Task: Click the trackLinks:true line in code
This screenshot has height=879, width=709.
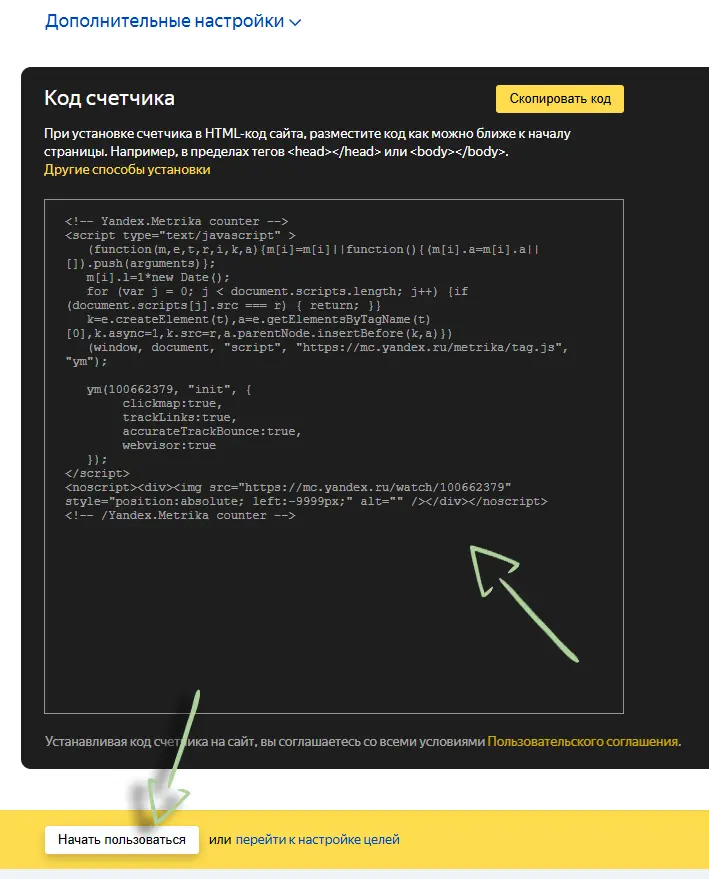Action: click(x=180, y=417)
